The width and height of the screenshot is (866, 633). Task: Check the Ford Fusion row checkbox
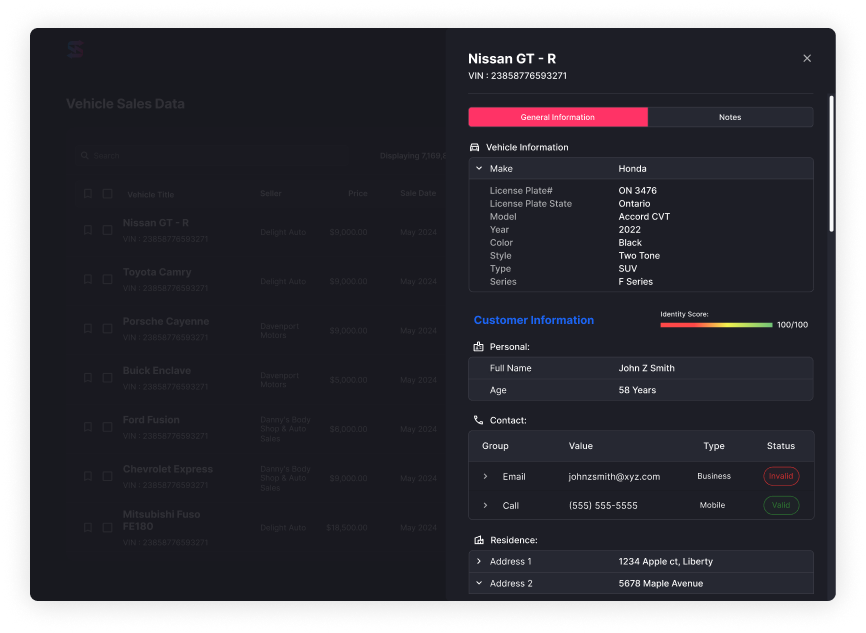click(x=108, y=426)
